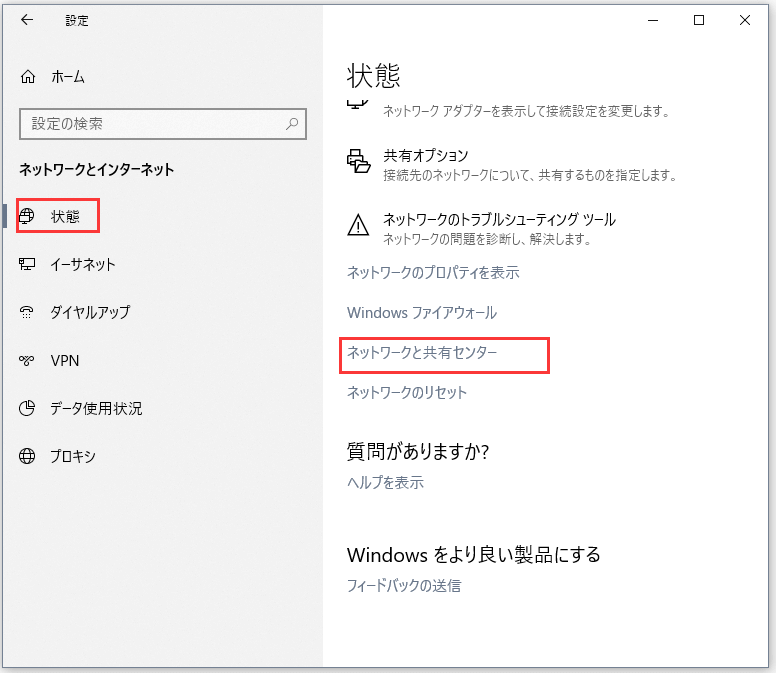The height and width of the screenshot is (673, 776).
Task: Focus the 設定の検索 search box
Action: pyautogui.click(x=163, y=124)
